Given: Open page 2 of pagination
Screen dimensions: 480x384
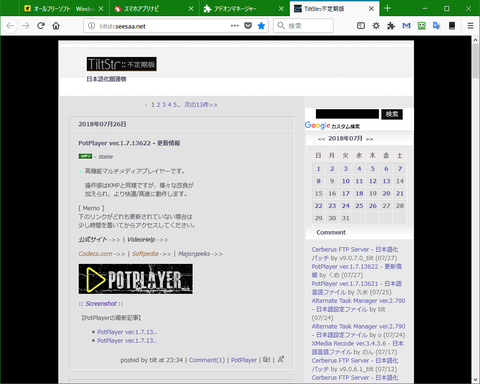Looking at the screenshot, I should tap(159, 105).
